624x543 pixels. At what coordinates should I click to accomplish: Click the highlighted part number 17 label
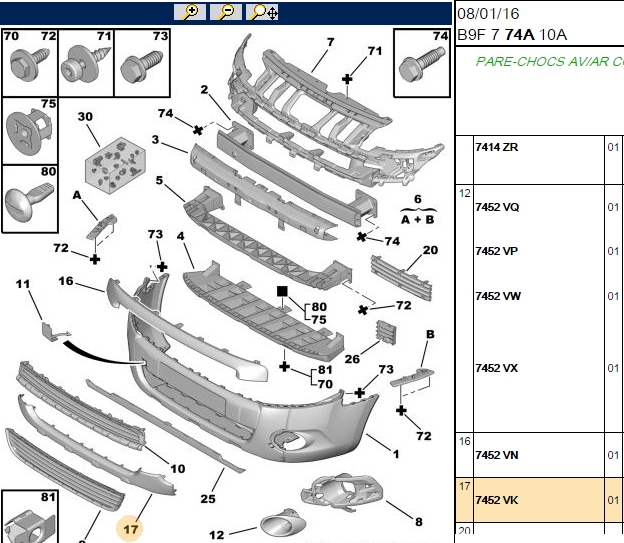pos(130,529)
